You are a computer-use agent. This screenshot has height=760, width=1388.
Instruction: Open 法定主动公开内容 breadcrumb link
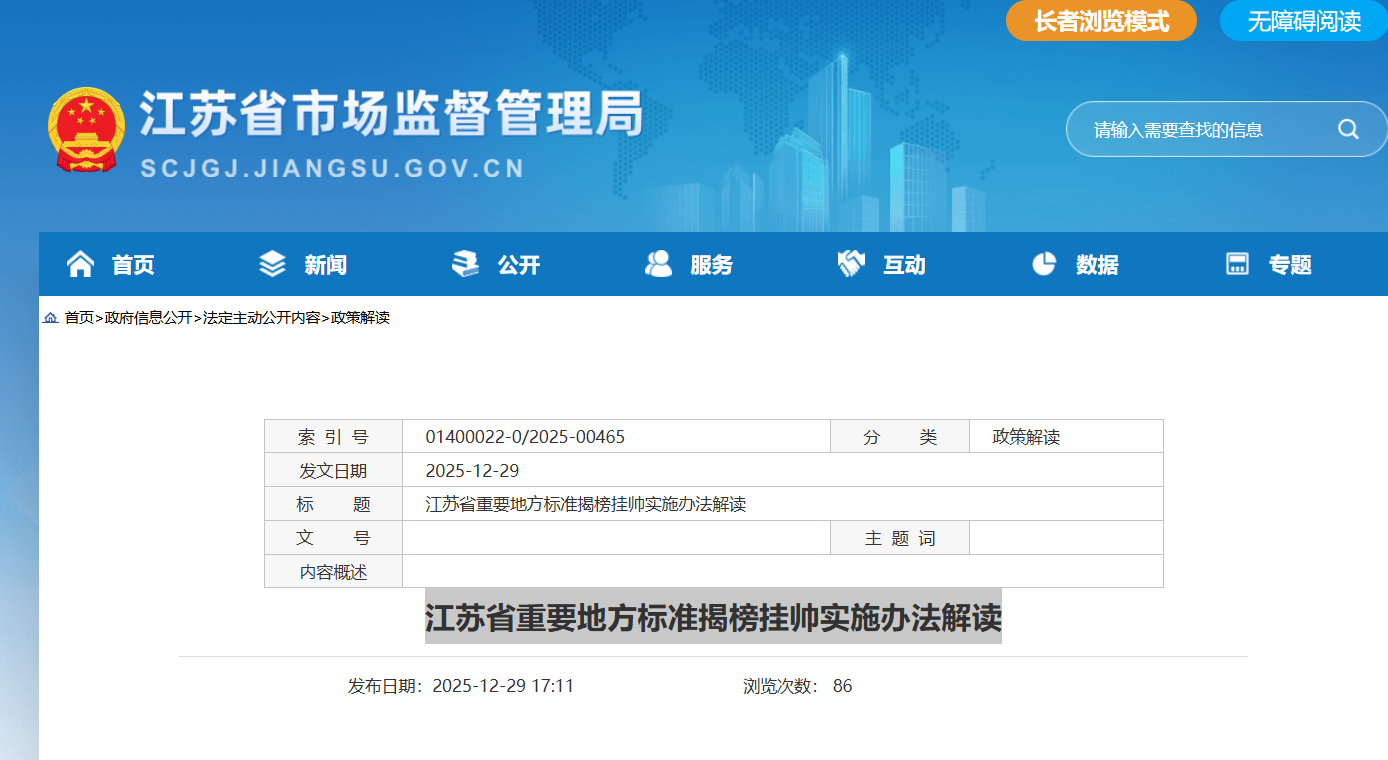coord(261,318)
